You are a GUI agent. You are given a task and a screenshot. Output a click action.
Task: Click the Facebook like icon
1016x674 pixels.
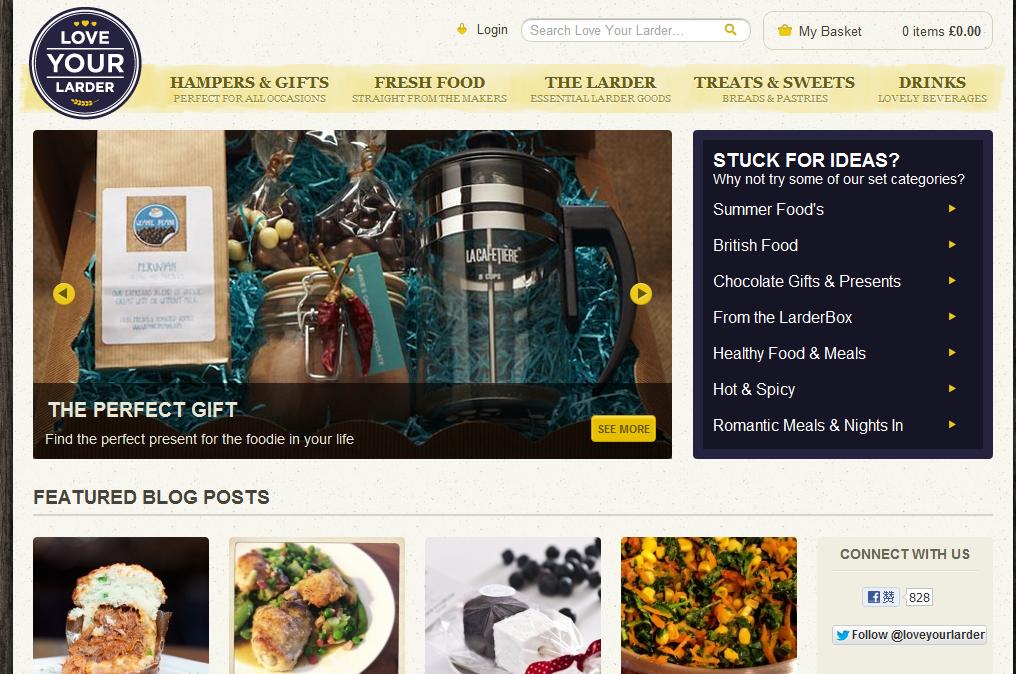tap(881, 597)
